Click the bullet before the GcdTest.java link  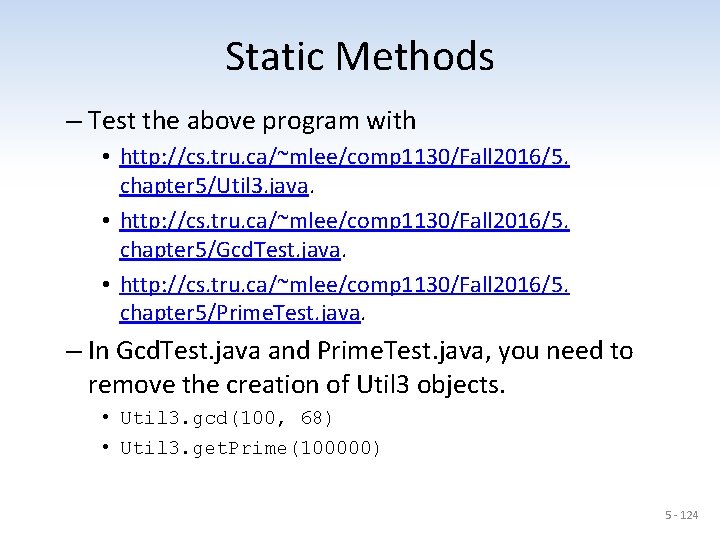pos(105,221)
